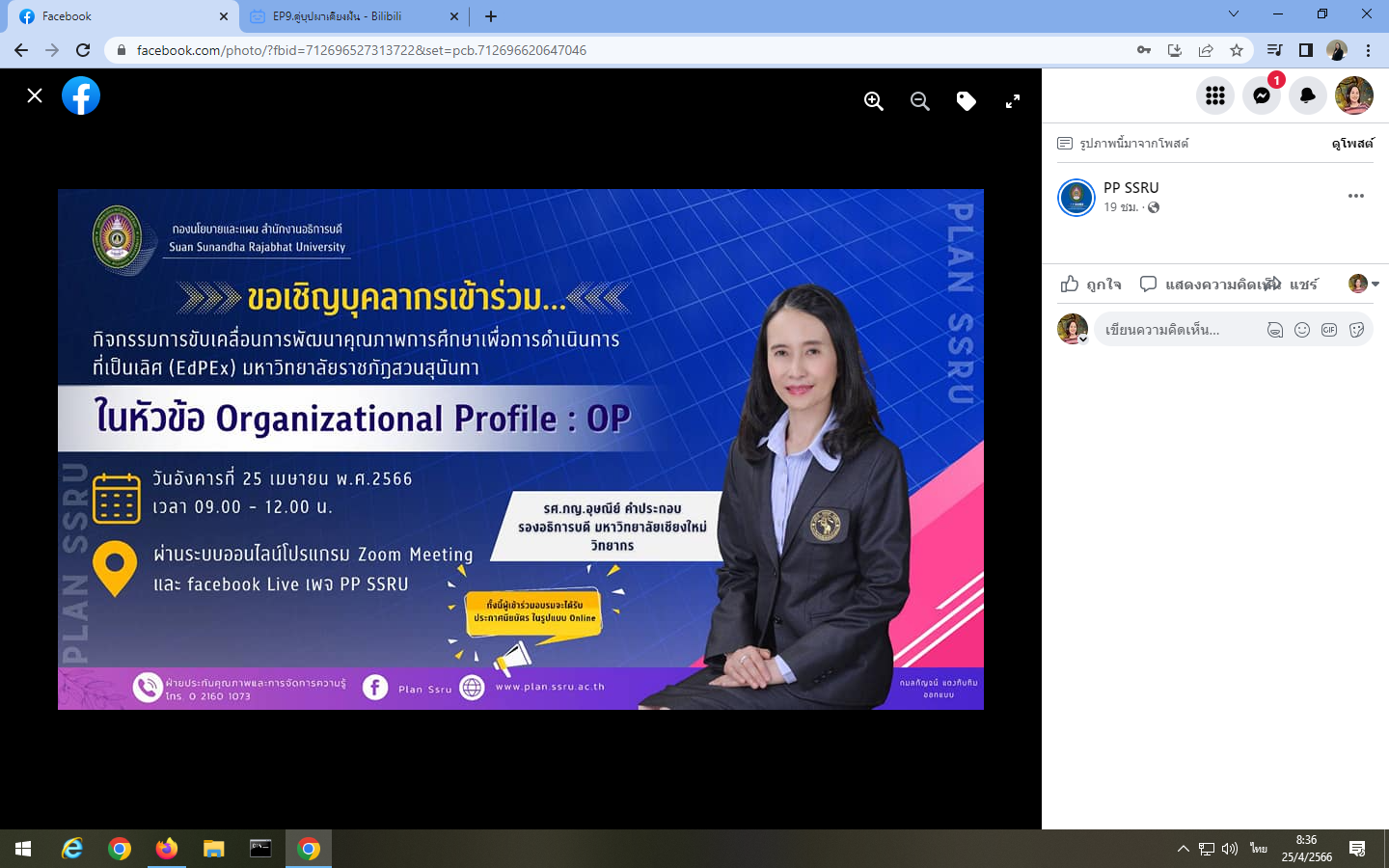This screenshot has width=1389, height=868.
Task: Show Facebook notifications
Action: pos(1308,95)
